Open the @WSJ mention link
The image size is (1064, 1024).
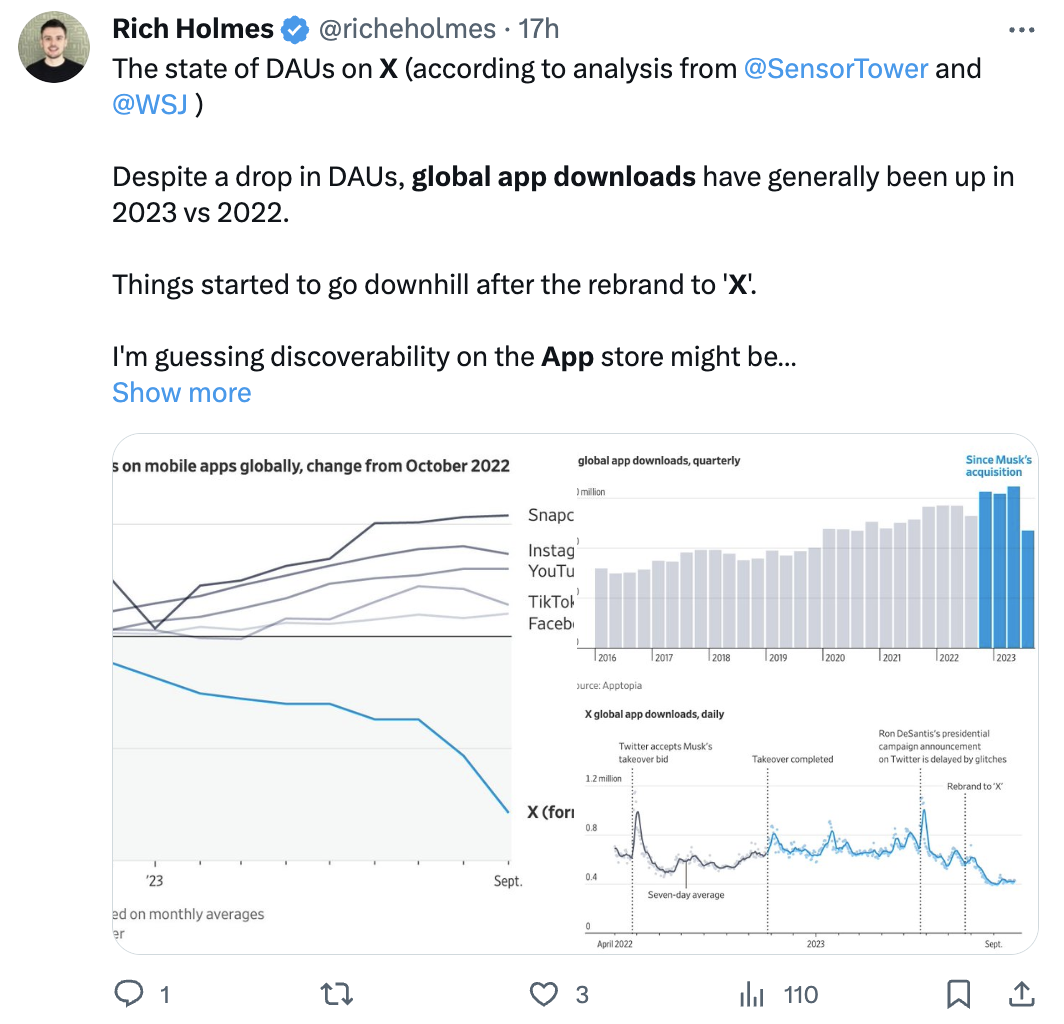[x=150, y=104]
